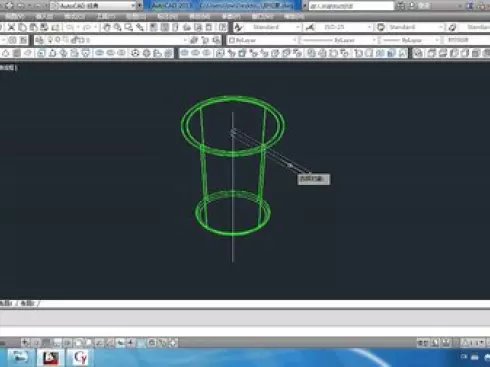Image resolution: width=490 pixels, height=367 pixels.
Task: Open the Layer Properties Manager icon
Action: tap(40, 40)
